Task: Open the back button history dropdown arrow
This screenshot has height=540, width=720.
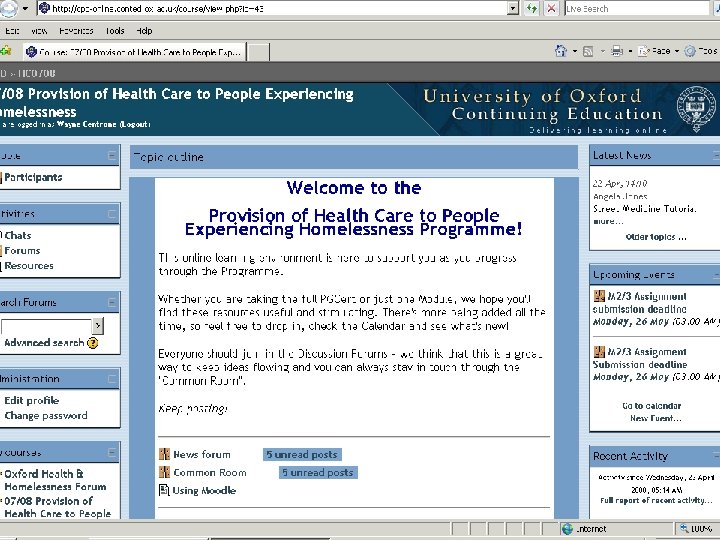Action: (x=25, y=8)
